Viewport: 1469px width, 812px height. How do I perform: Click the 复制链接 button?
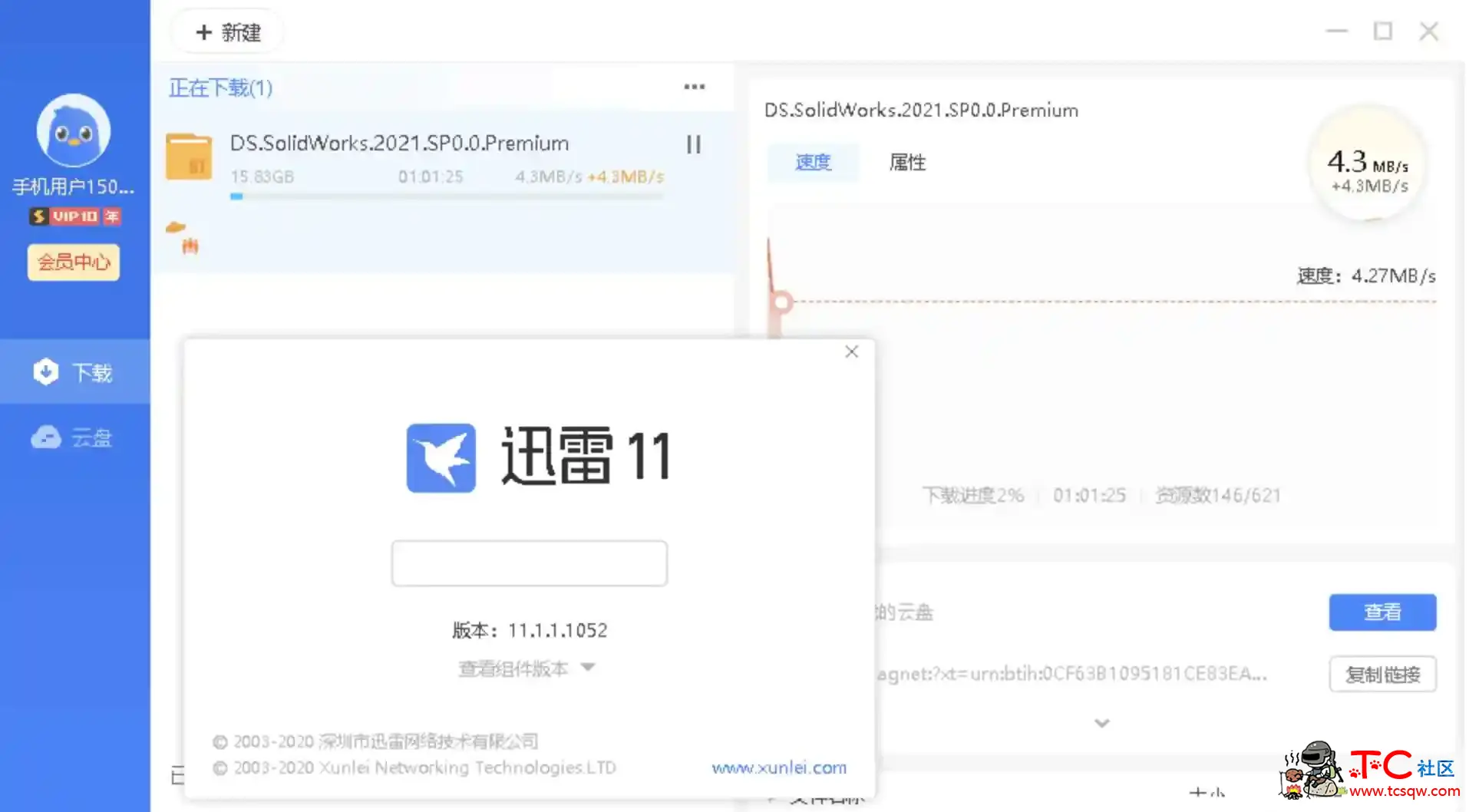click(x=1382, y=675)
